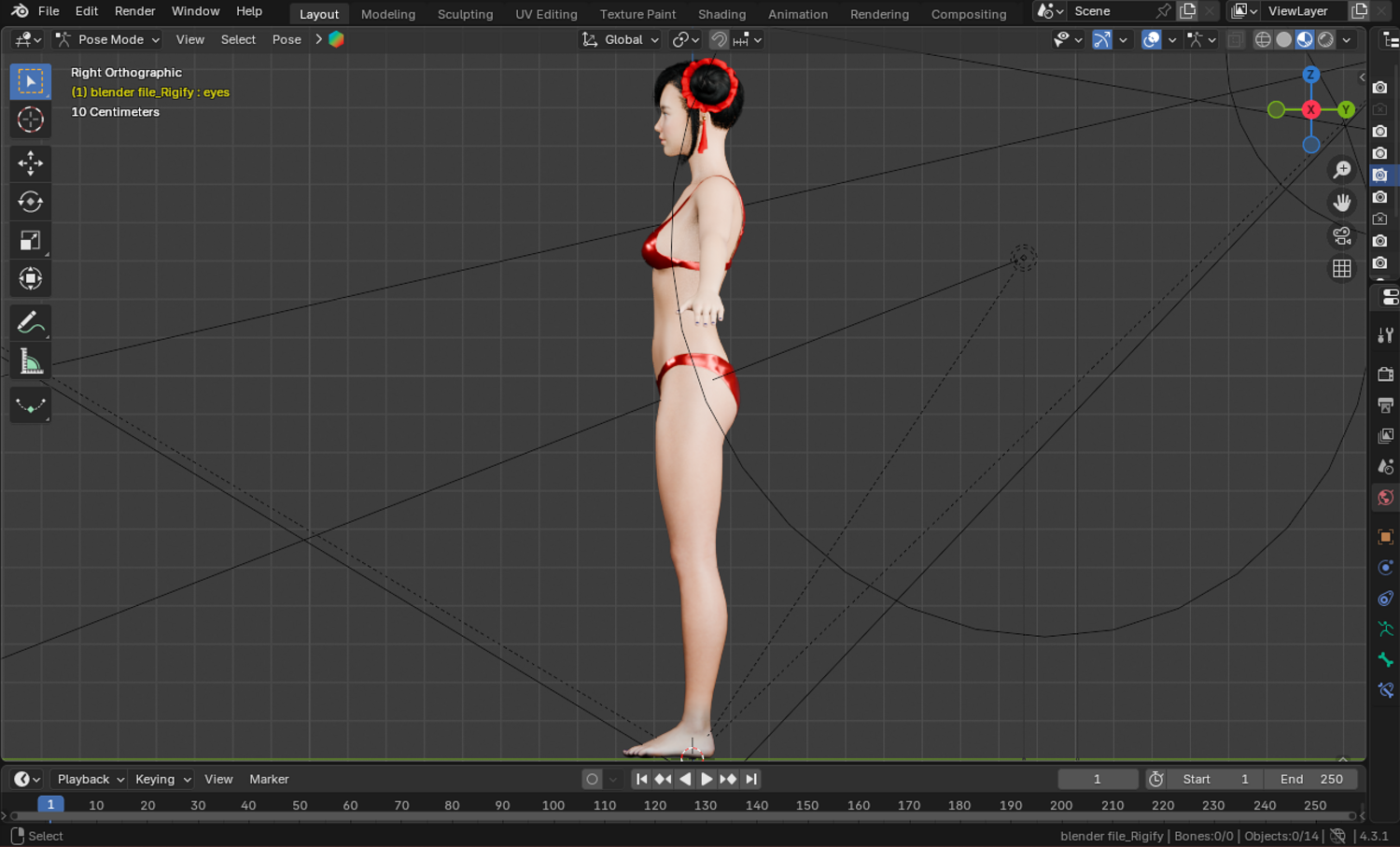The image size is (1400, 847).
Task: Open the World properties tab (globe icon)
Action: tap(1385, 498)
